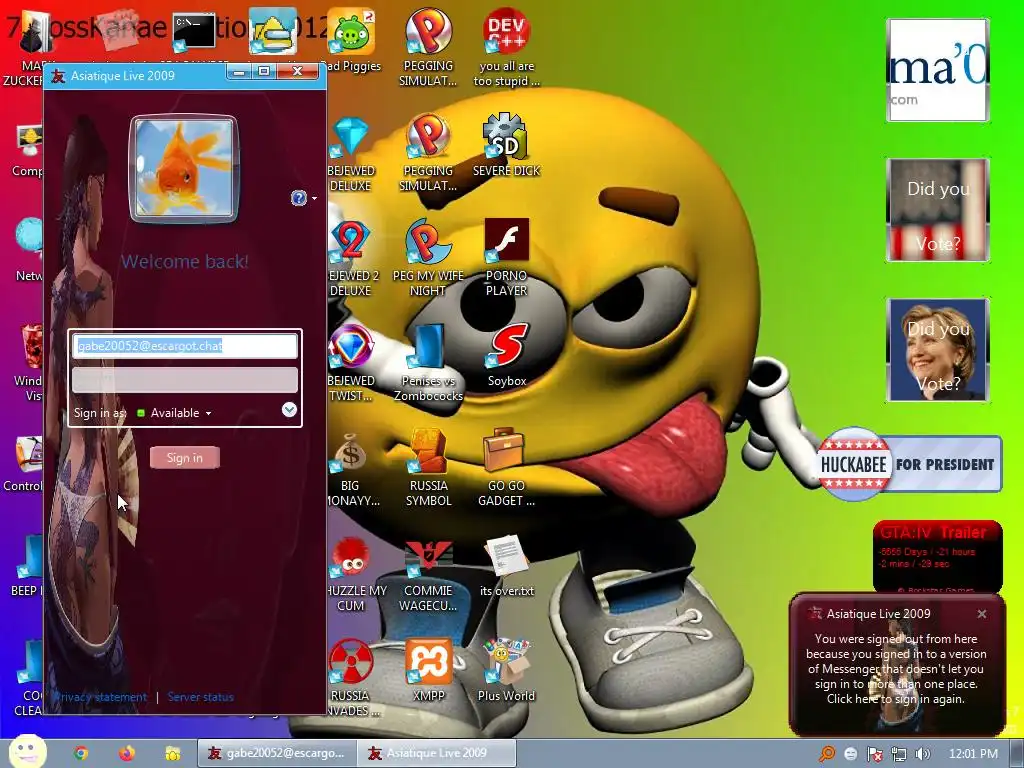
Task: Click the password input field
Action: point(185,380)
